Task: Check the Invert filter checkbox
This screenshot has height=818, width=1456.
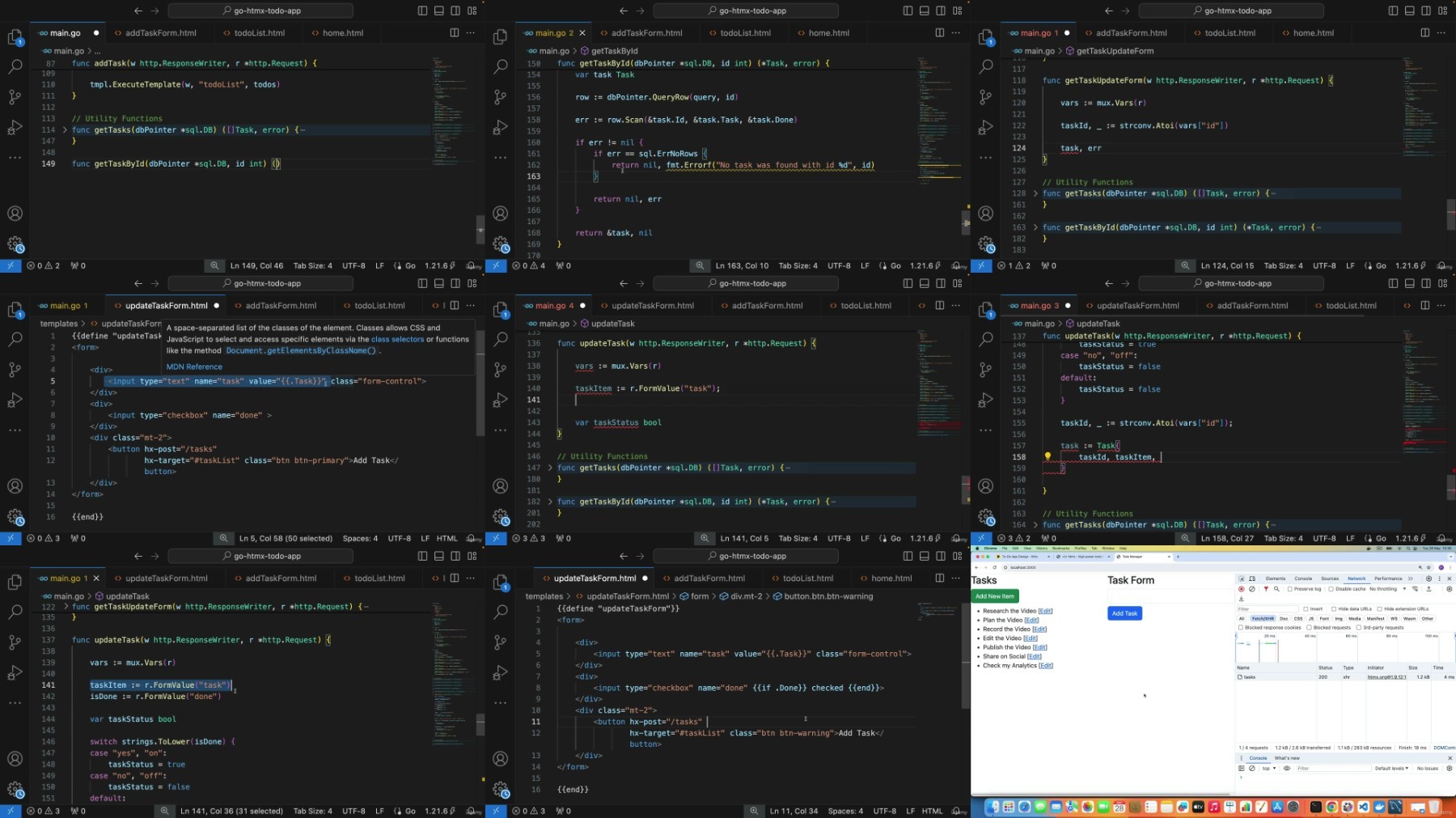Action: [1306, 608]
